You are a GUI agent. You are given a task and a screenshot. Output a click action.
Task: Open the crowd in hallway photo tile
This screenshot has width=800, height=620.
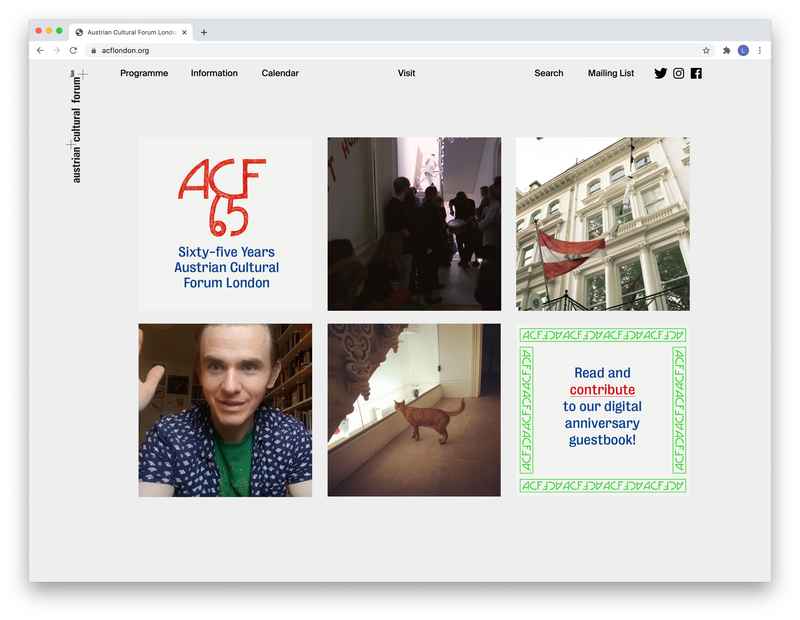(414, 224)
